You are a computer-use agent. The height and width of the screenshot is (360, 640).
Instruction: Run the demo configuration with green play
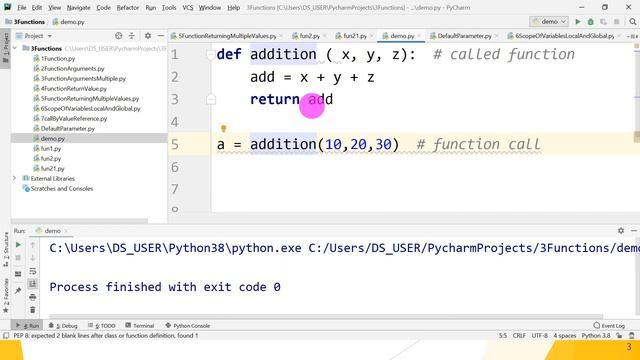(x=578, y=22)
